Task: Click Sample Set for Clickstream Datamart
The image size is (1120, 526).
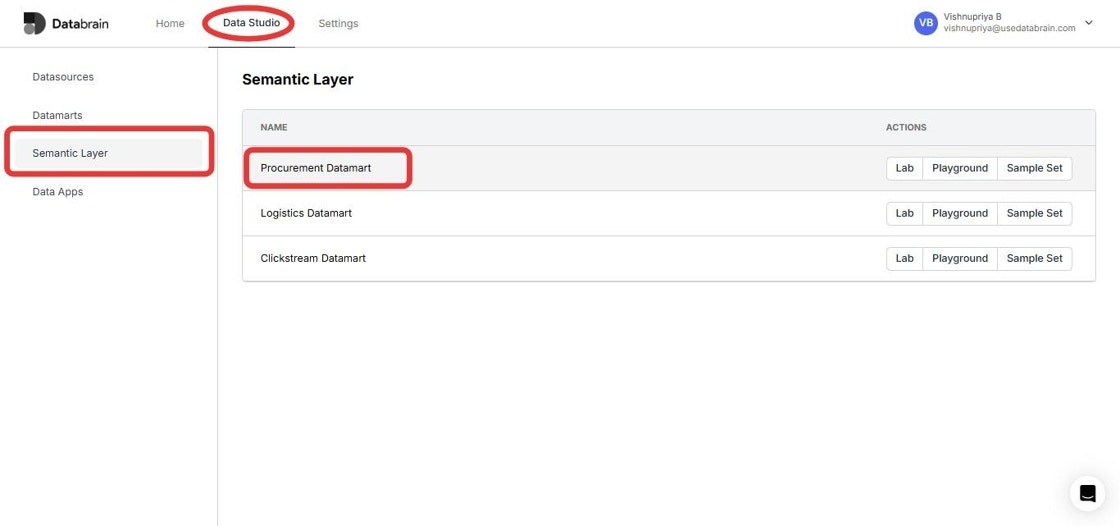Action: 1034,258
